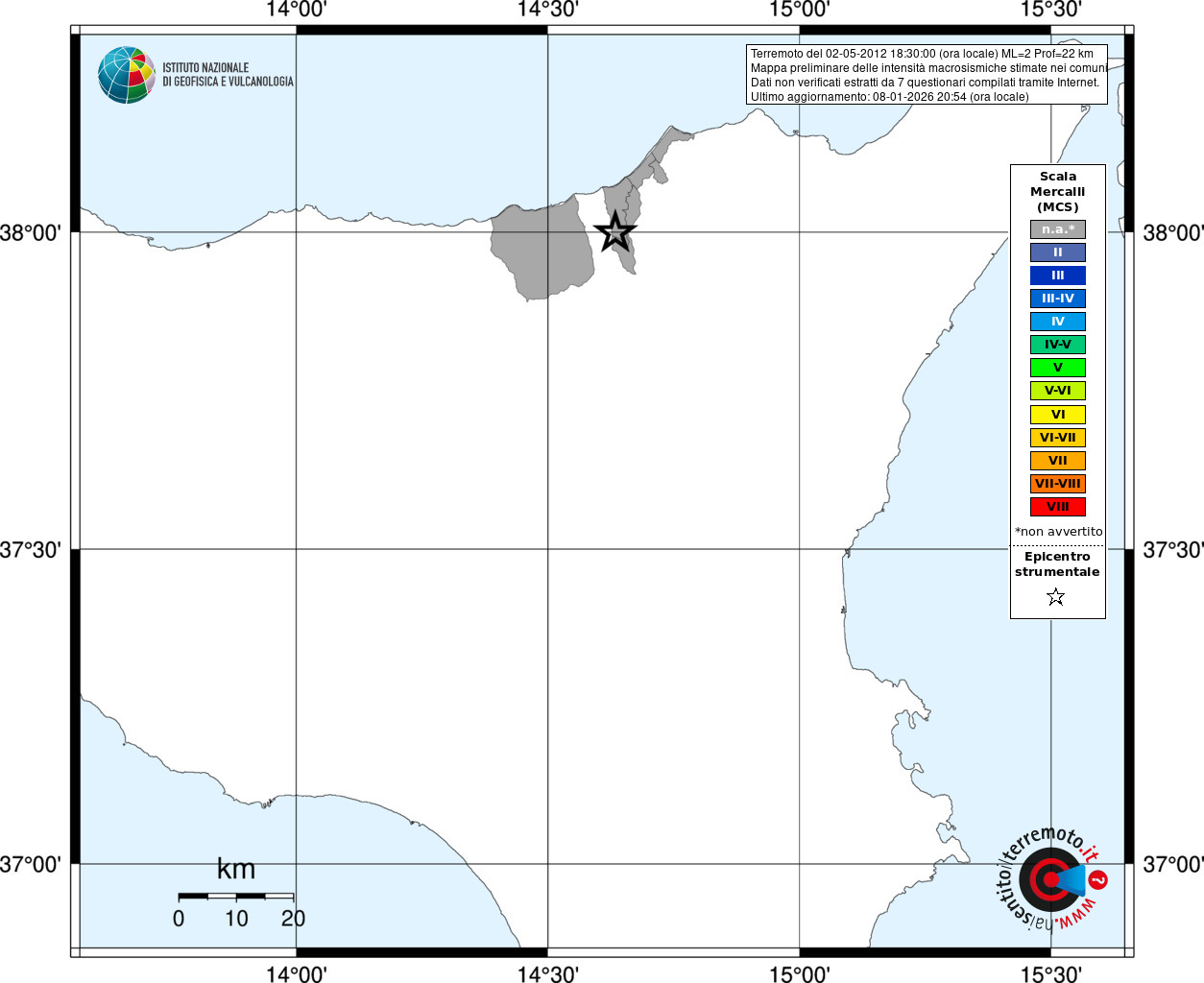The image size is (1204, 983).
Task: Click the 'Ultimo aggiornamento' info line
Action: [x=889, y=97]
